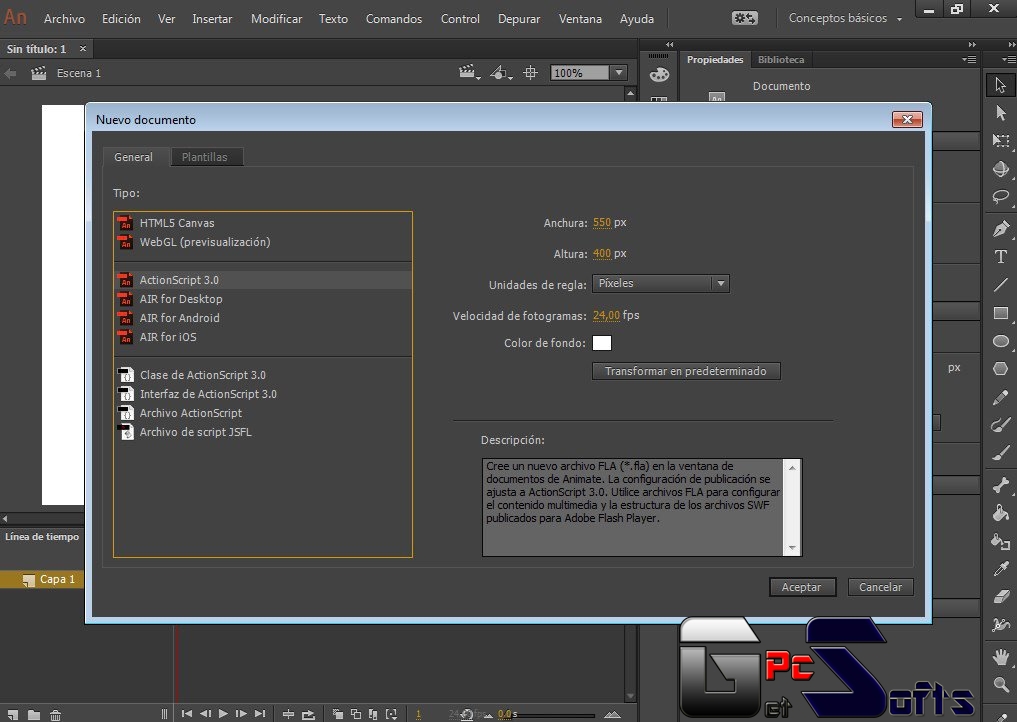Select the Pencil tool
1017x722 pixels.
point(1000,397)
